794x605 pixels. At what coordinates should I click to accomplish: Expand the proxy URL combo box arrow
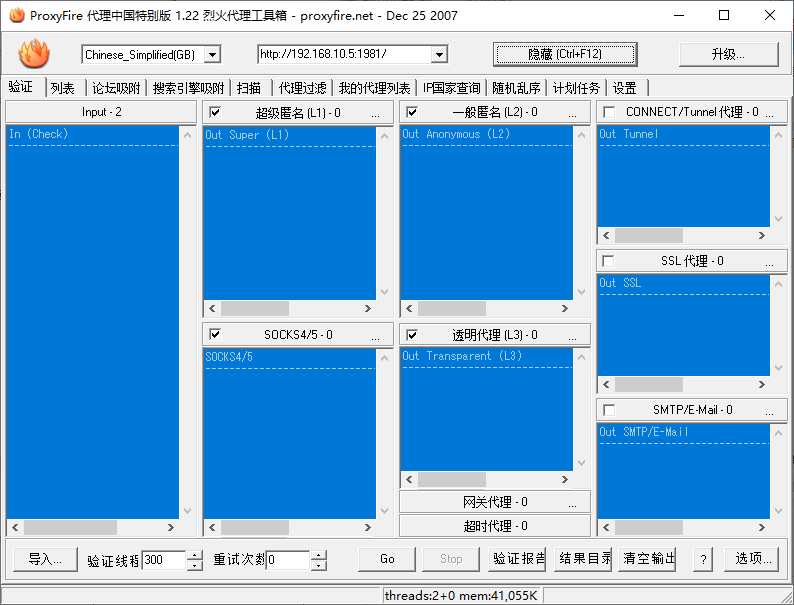pyautogui.click(x=440, y=54)
